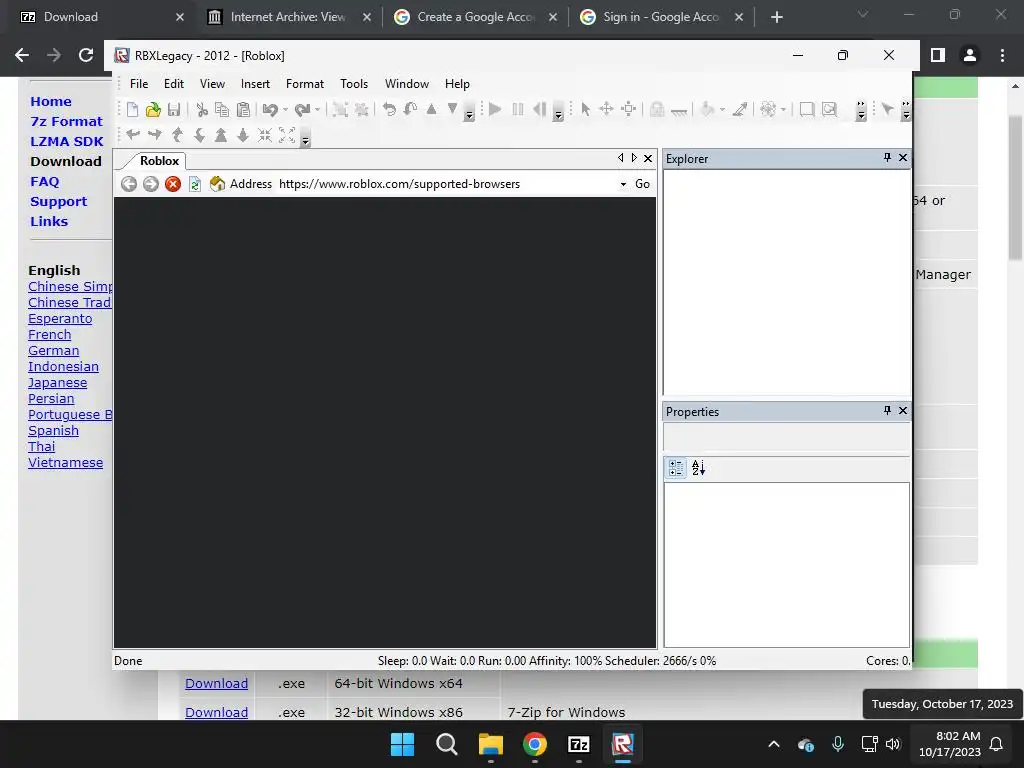Open File Explorer from the taskbar

[x=490, y=744]
